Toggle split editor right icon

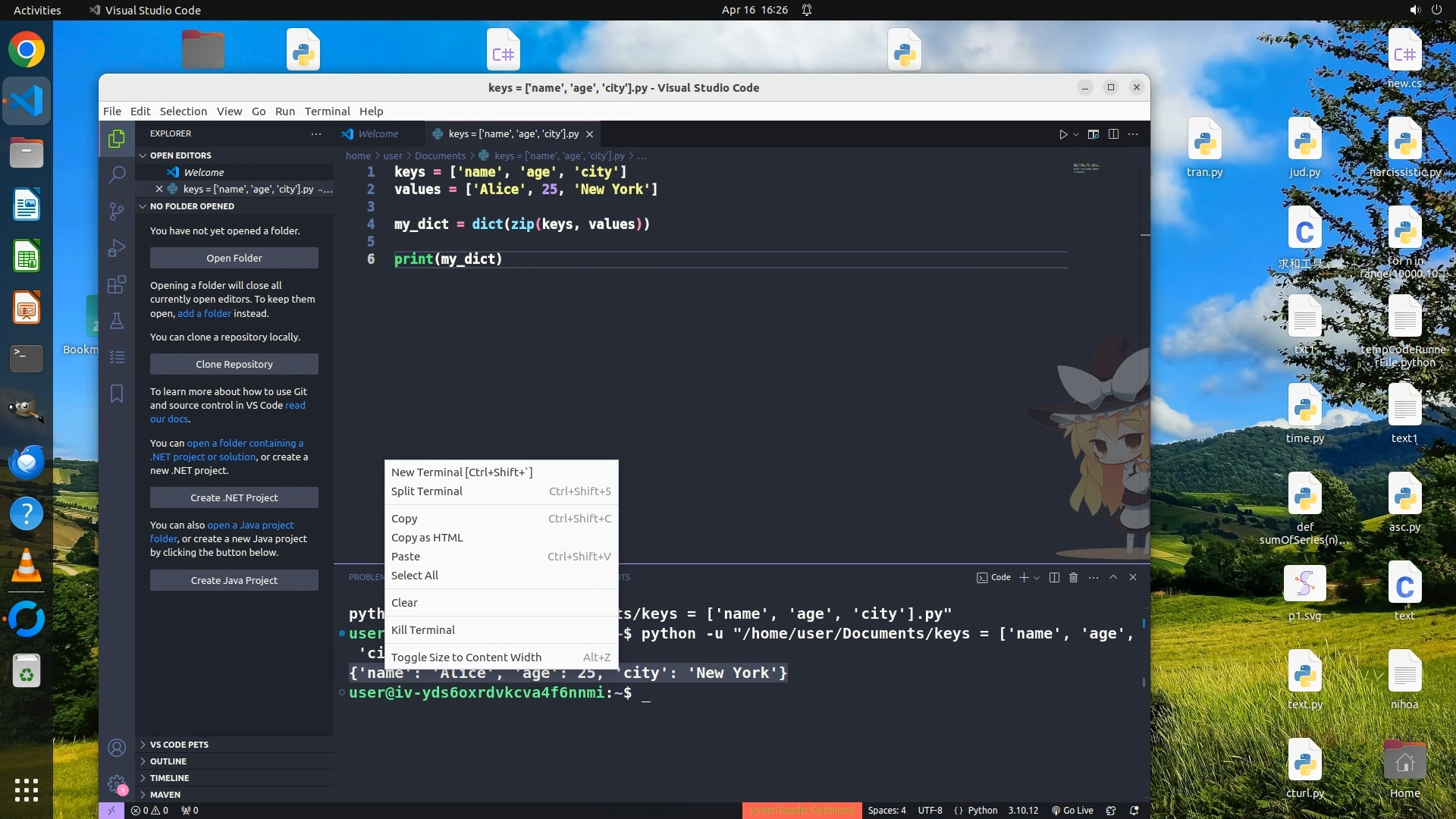(1113, 134)
